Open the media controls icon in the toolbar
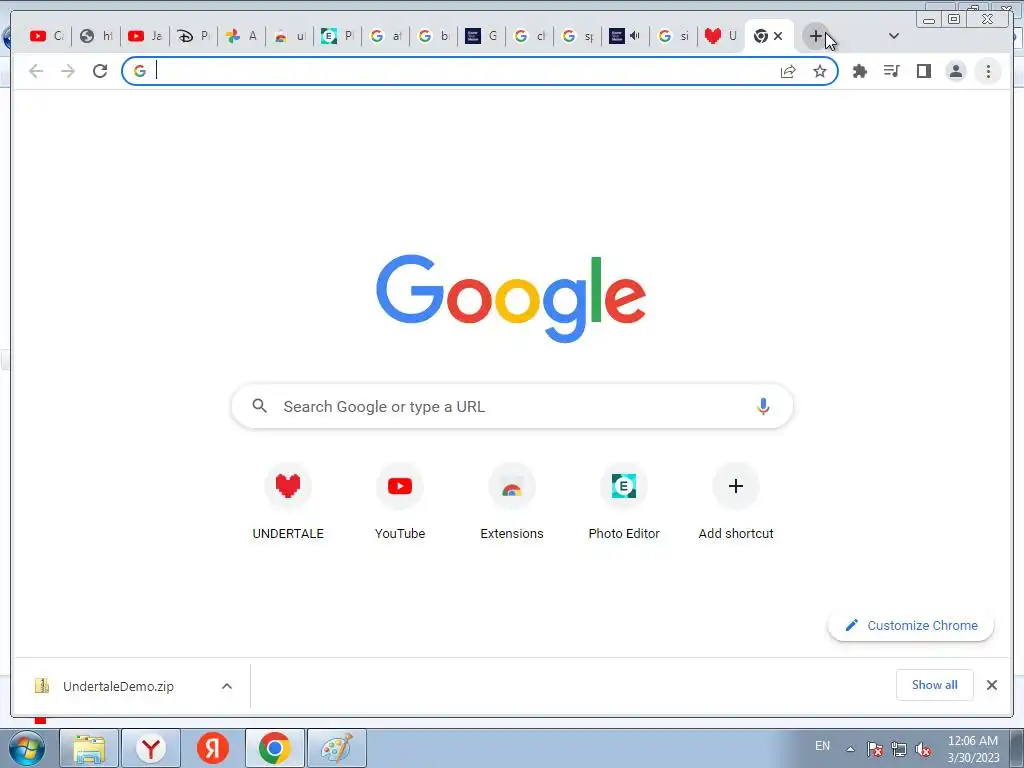Image resolution: width=1024 pixels, height=768 pixels. 891,71
